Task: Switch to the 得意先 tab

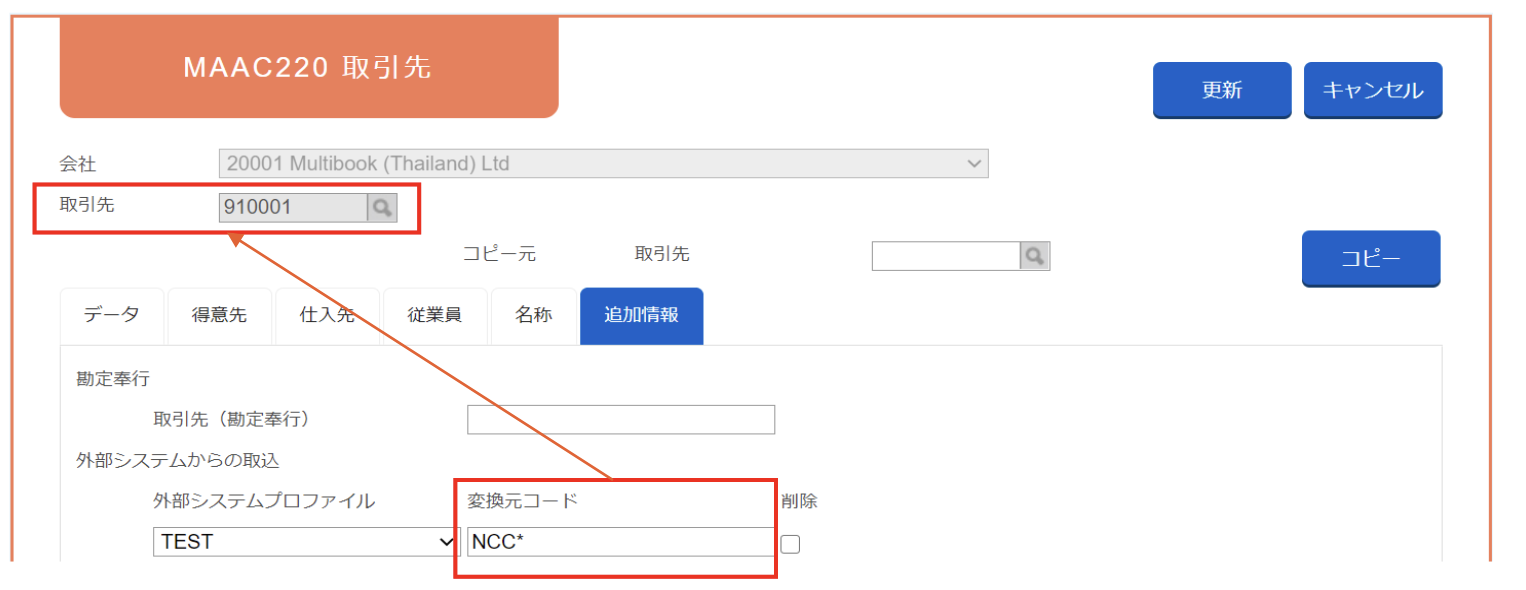Action: (x=219, y=315)
